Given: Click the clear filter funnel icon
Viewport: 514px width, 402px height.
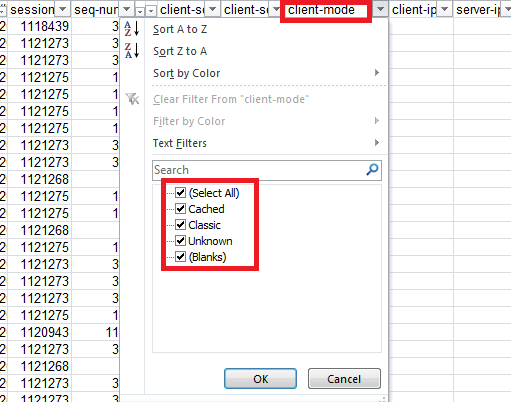Looking at the screenshot, I should 132,99.
